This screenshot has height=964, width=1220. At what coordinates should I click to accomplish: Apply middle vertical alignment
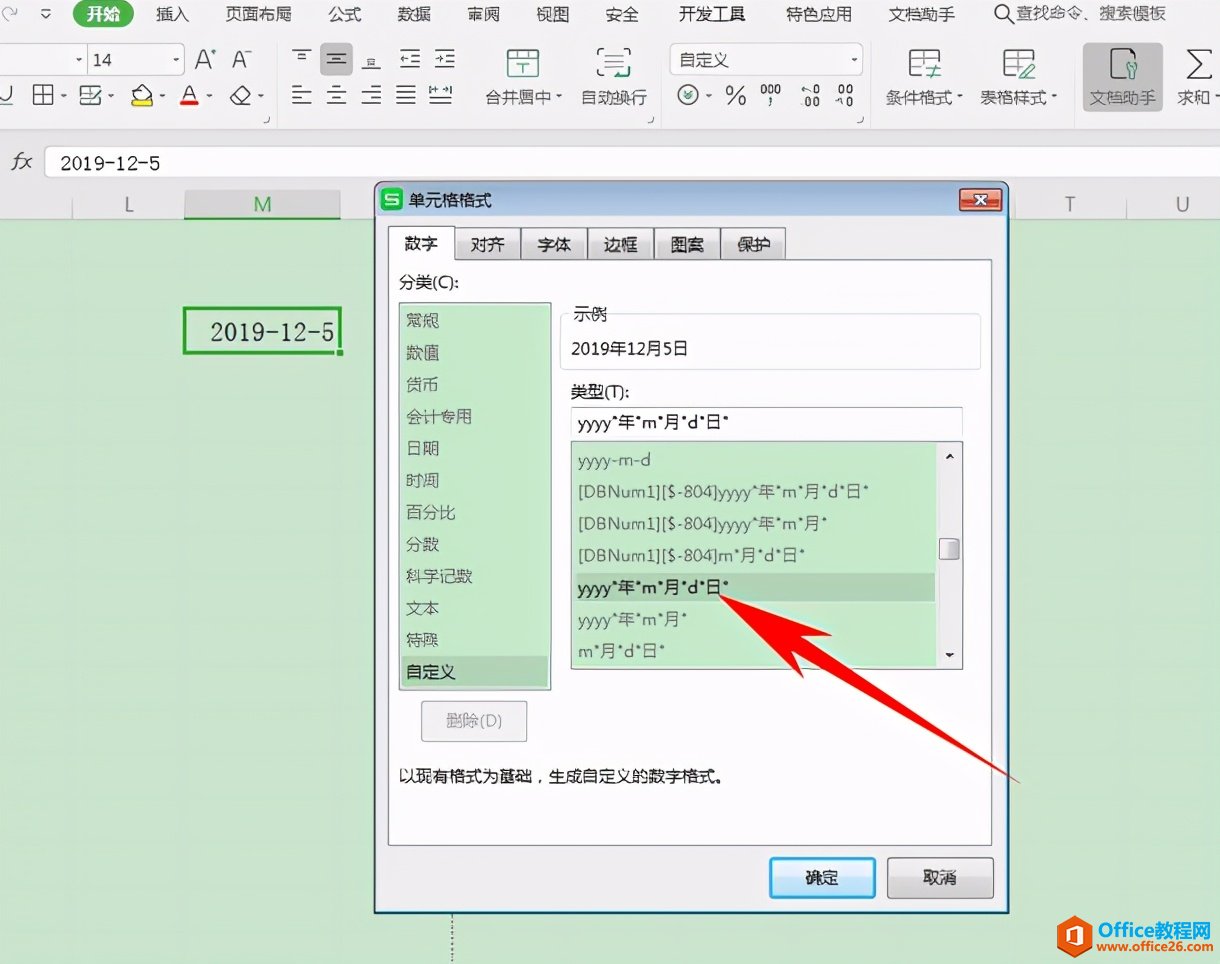(336, 59)
